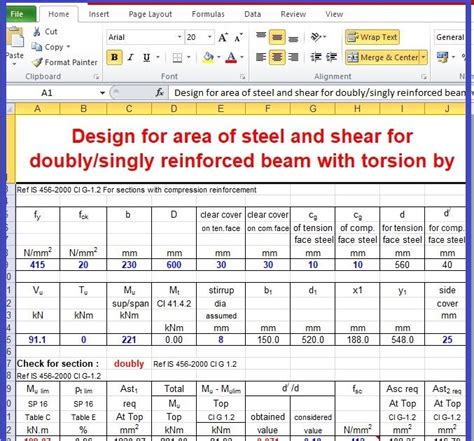Click the formula bar text
Viewport: 474px width, 441px height.
pyautogui.click(x=319, y=93)
